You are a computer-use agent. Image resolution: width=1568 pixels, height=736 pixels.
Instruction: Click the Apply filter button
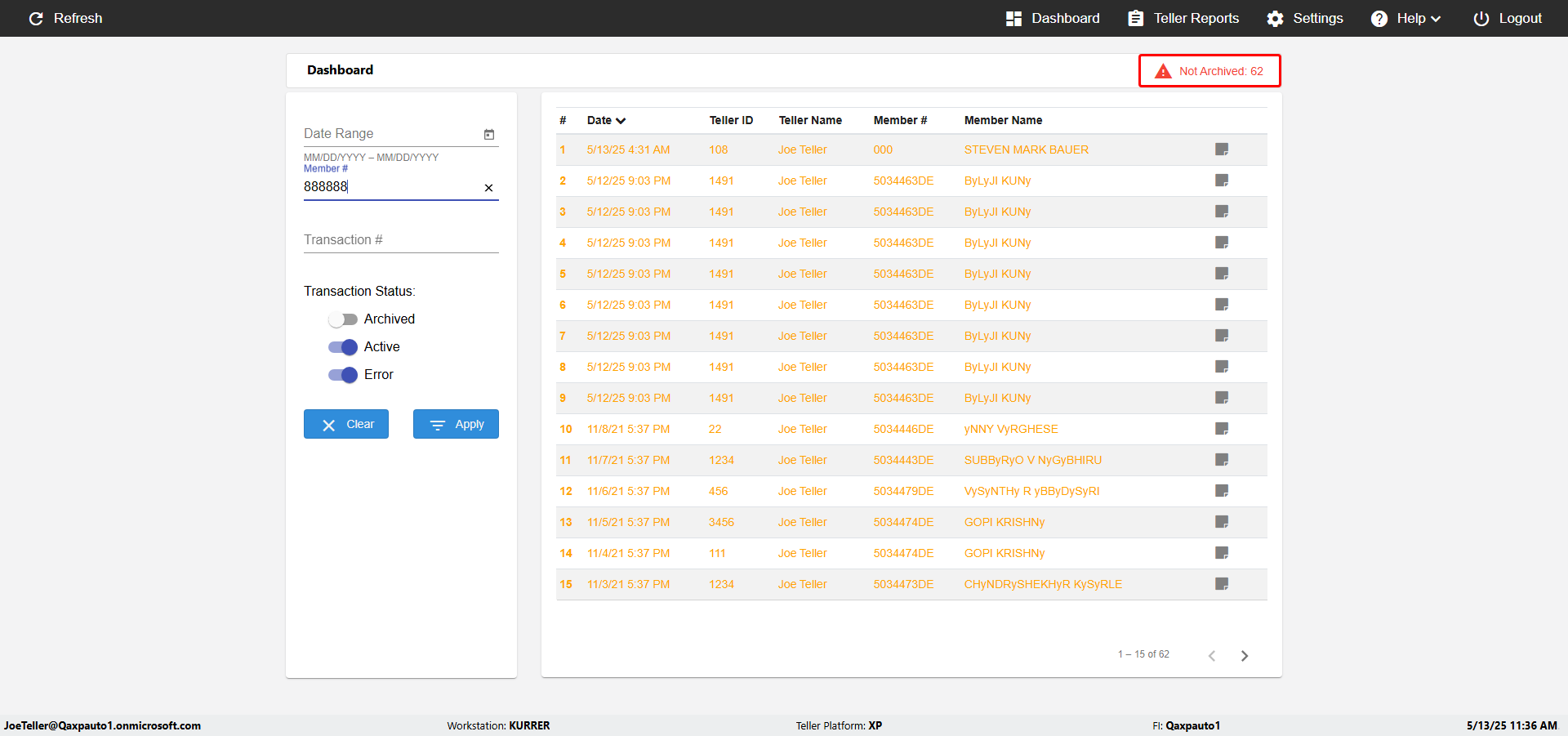(x=456, y=424)
